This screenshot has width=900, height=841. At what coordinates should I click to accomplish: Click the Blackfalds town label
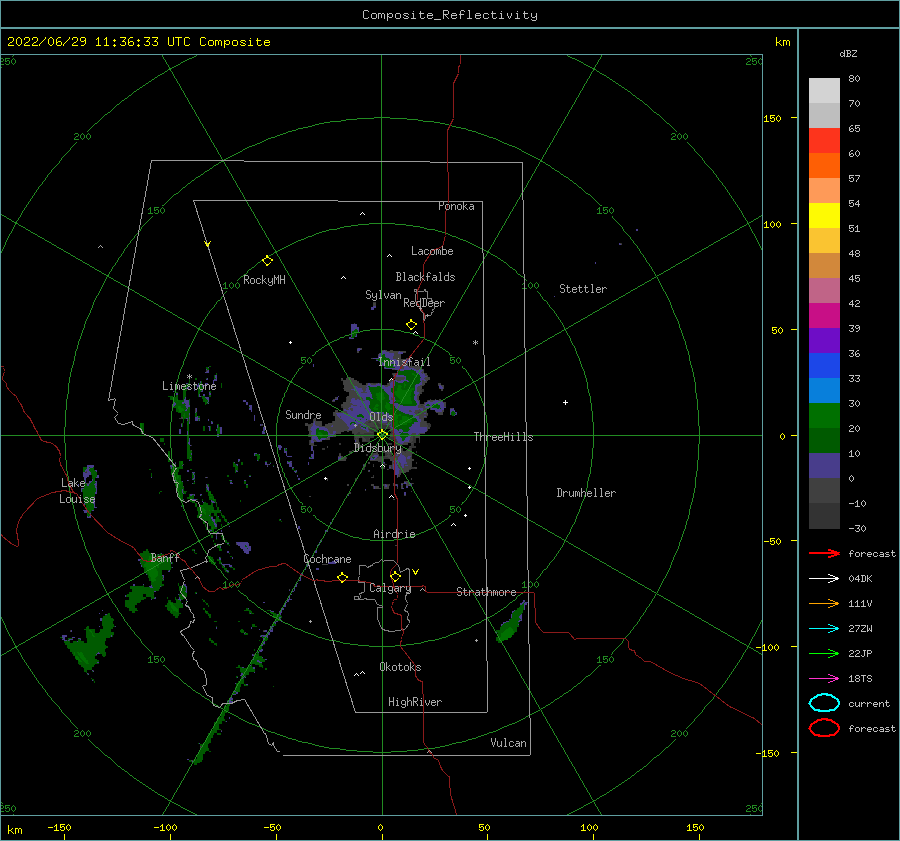425,277
